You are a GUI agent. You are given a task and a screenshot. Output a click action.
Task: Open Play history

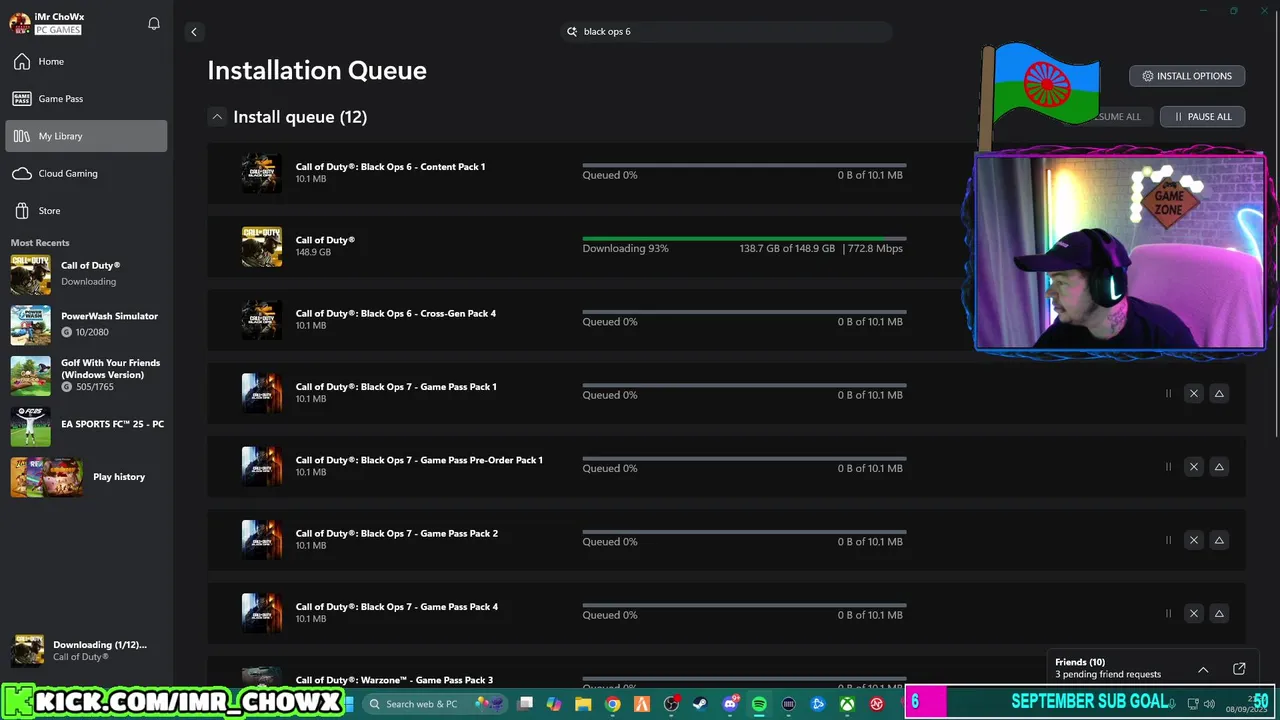[86, 477]
